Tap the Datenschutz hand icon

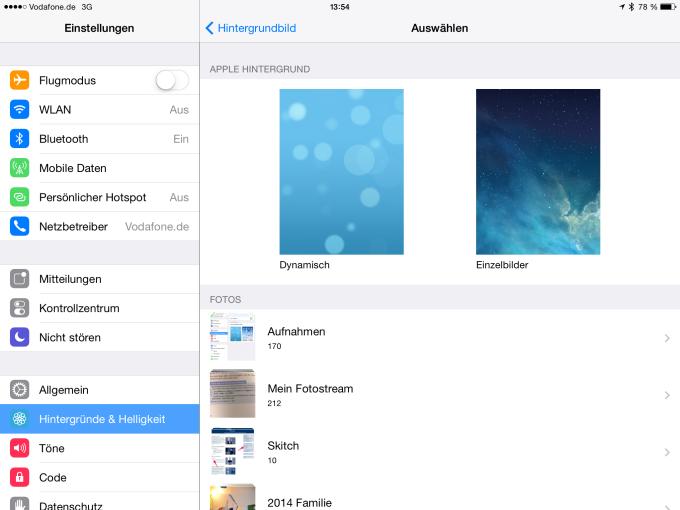[20, 503]
